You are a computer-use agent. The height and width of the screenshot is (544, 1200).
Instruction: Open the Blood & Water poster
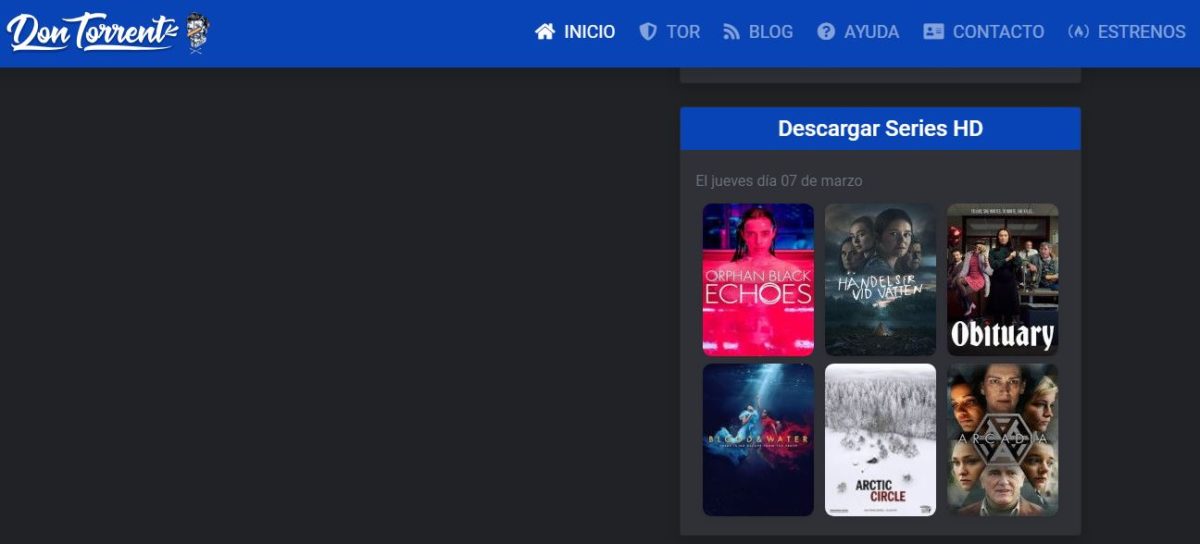point(758,440)
